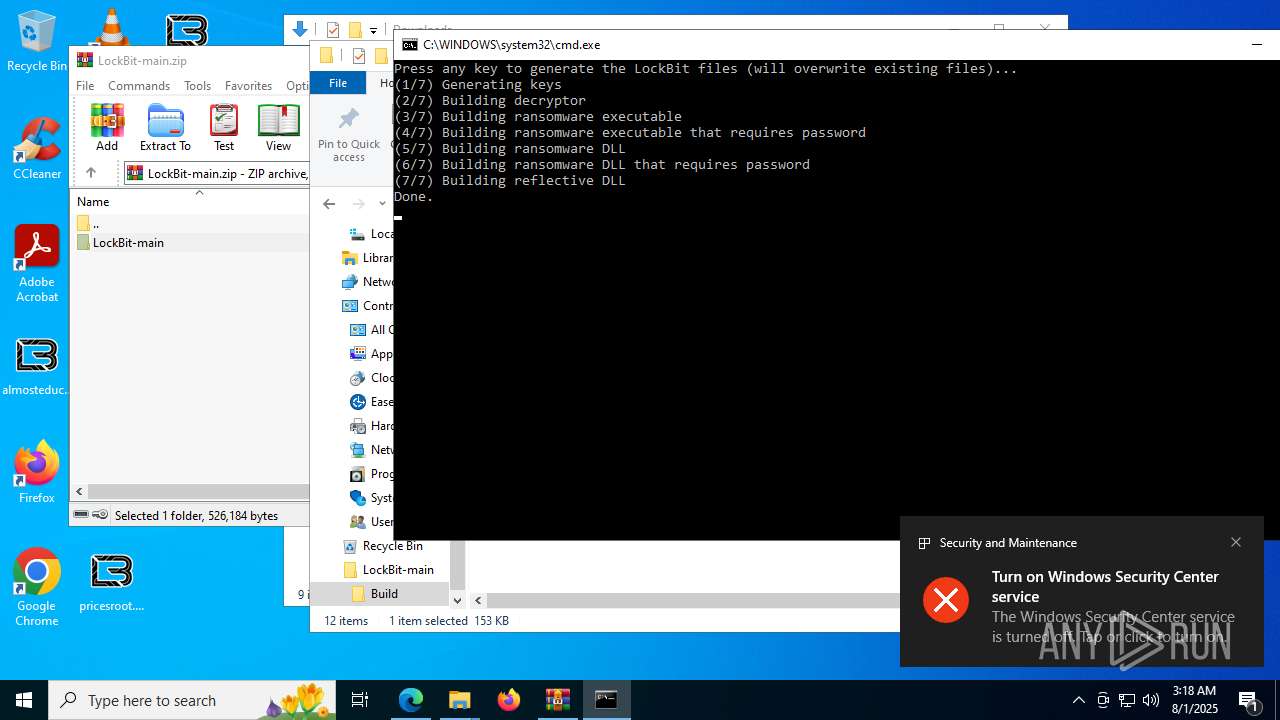Open CCleaner desktop shortcut

37,148
